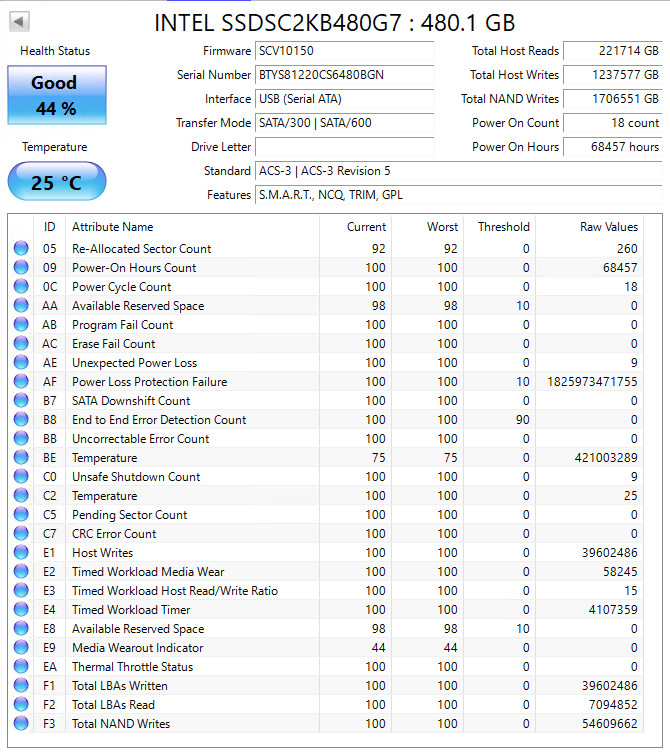This screenshot has width=670, height=756.
Task: Click the Threshold column header
Action: [x=504, y=227]
